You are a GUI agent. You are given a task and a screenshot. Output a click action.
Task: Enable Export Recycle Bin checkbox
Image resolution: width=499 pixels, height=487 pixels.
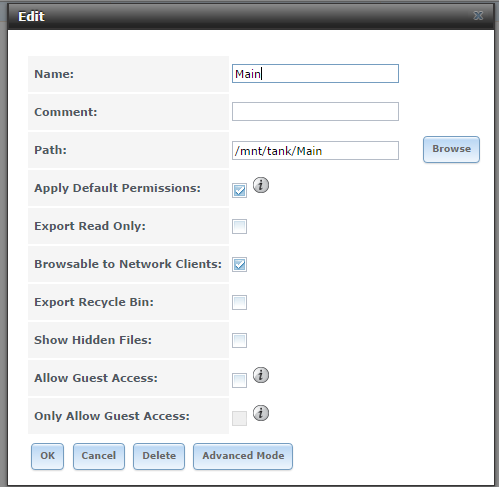point(239,302)
